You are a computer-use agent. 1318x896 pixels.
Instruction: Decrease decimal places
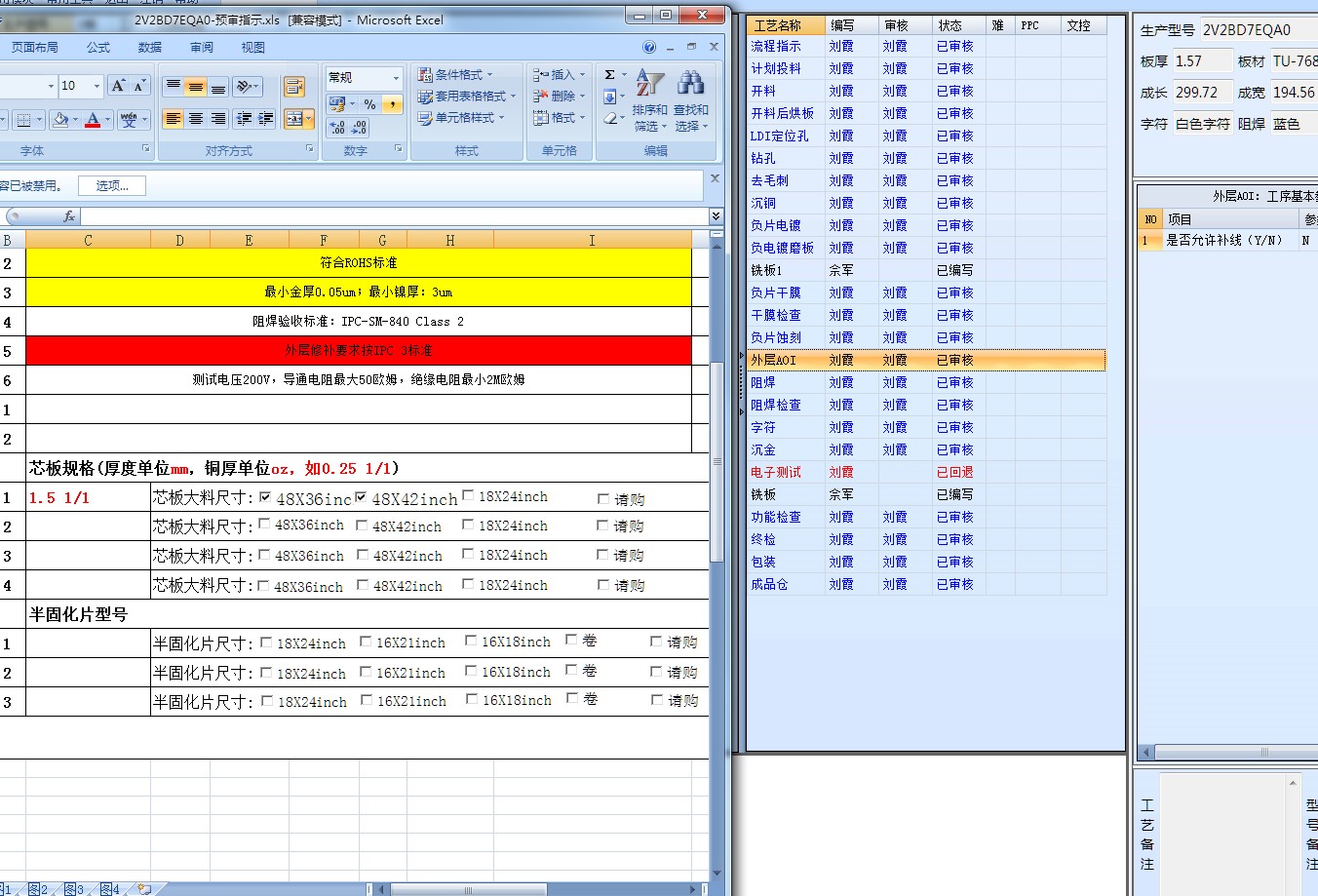pos(359,128)
